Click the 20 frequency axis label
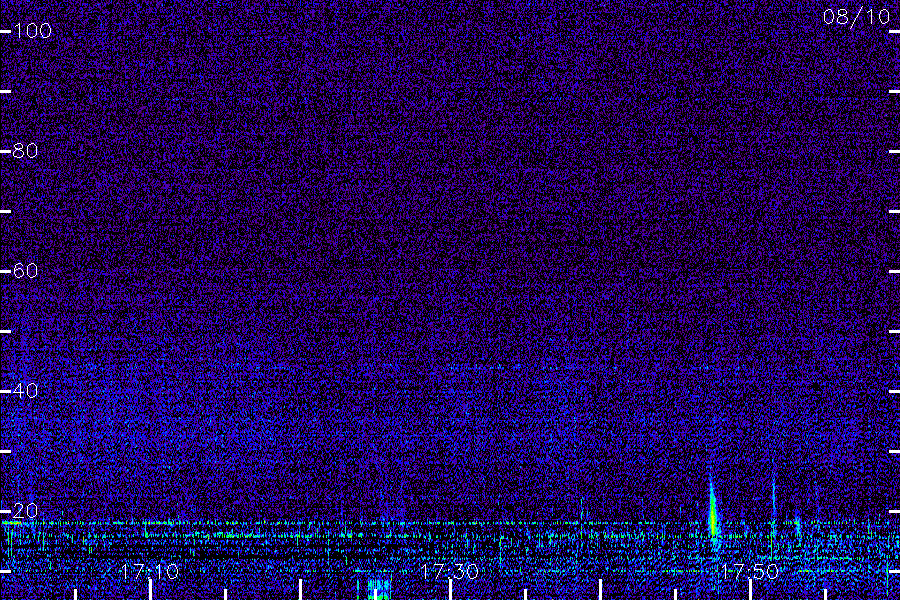Image resolution: width=900 pixels, height=600 pixels. pos(25,510)
